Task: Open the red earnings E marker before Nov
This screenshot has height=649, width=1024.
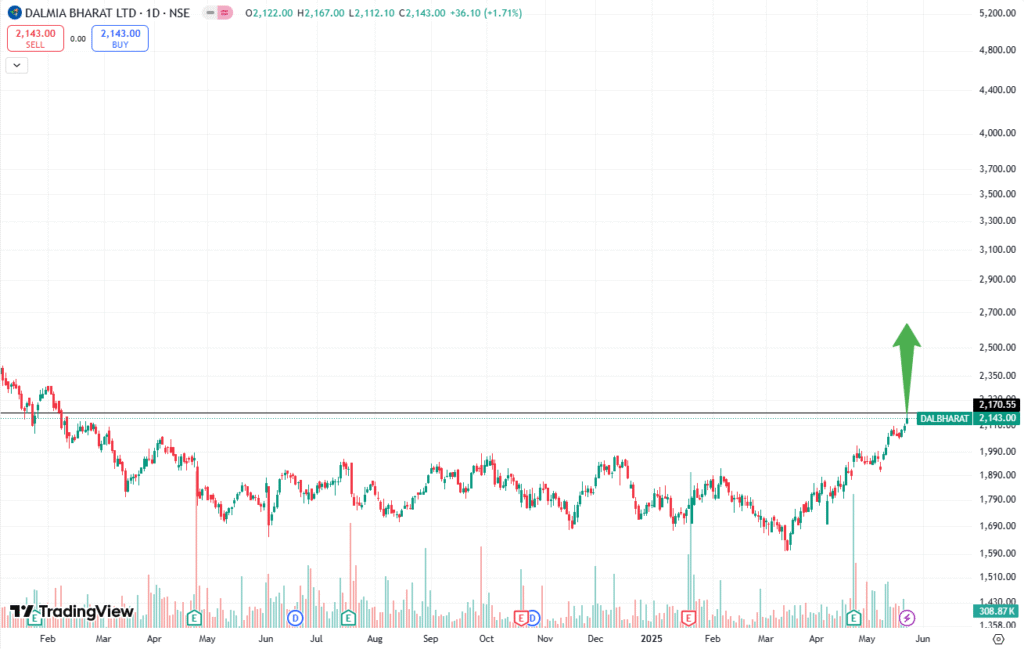Action: coord(520,617)
